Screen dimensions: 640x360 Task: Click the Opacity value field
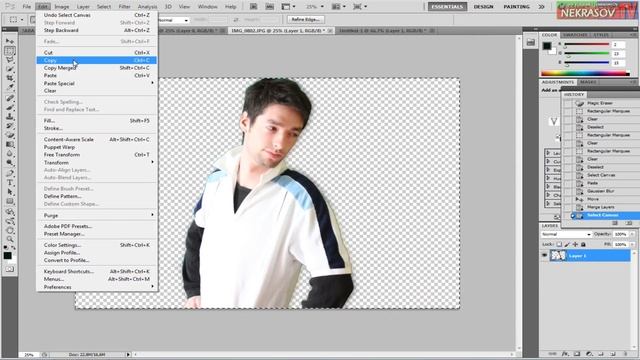[621, 234]
